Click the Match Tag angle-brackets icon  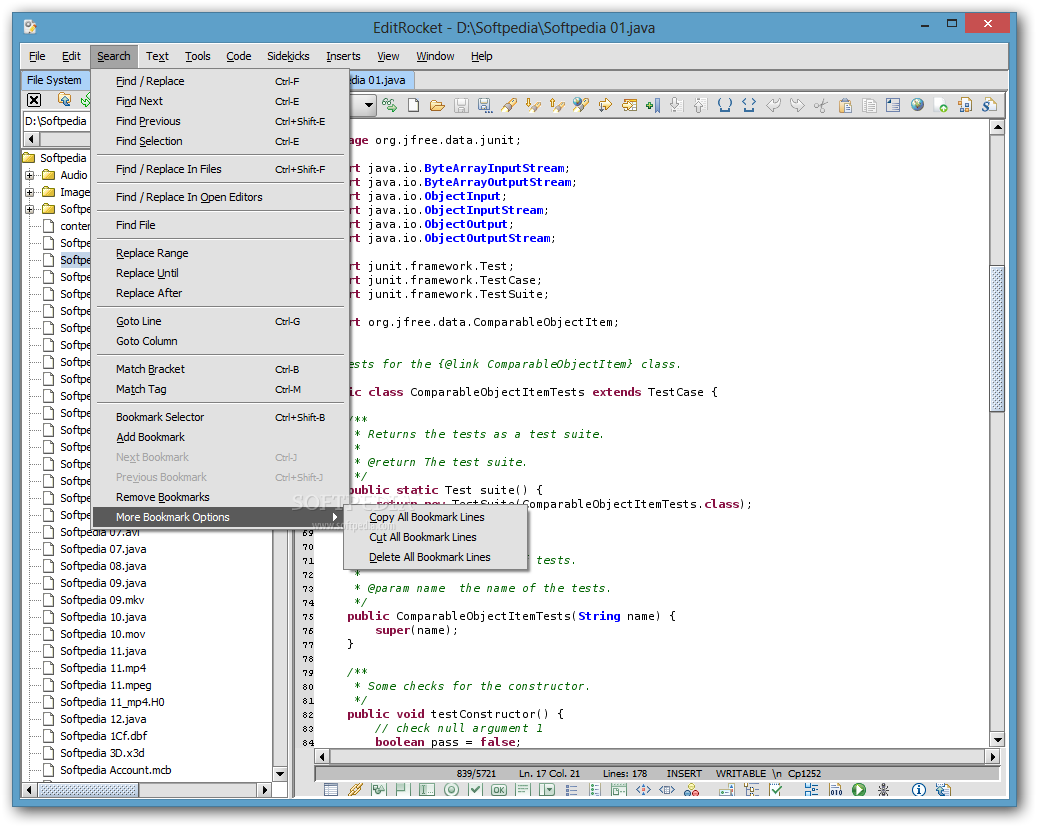[749, 105]
